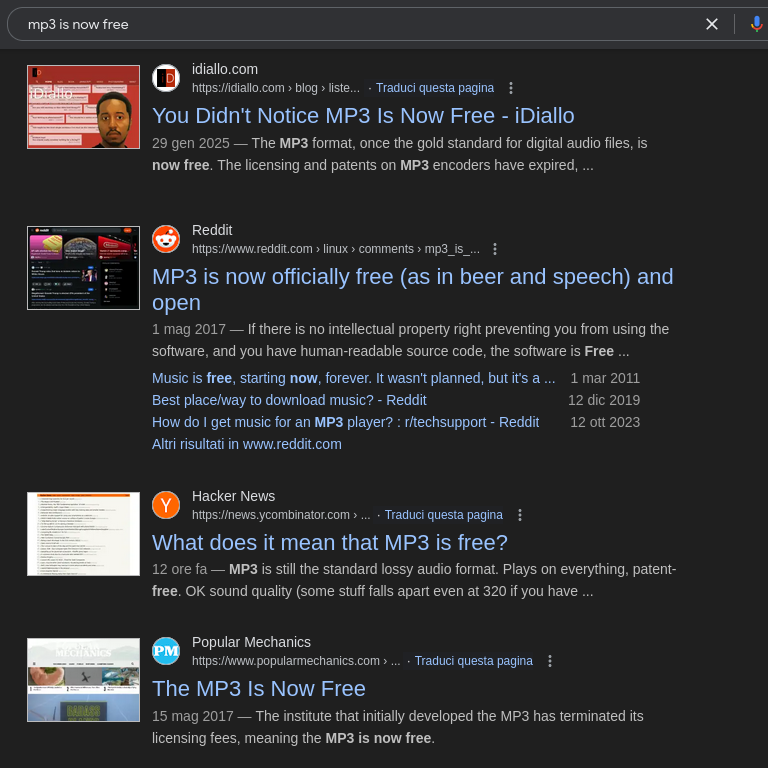Viewport: 768px width, 768px height.
Task: Open the Reddit result thumbnail image
Action: point(83,268)
